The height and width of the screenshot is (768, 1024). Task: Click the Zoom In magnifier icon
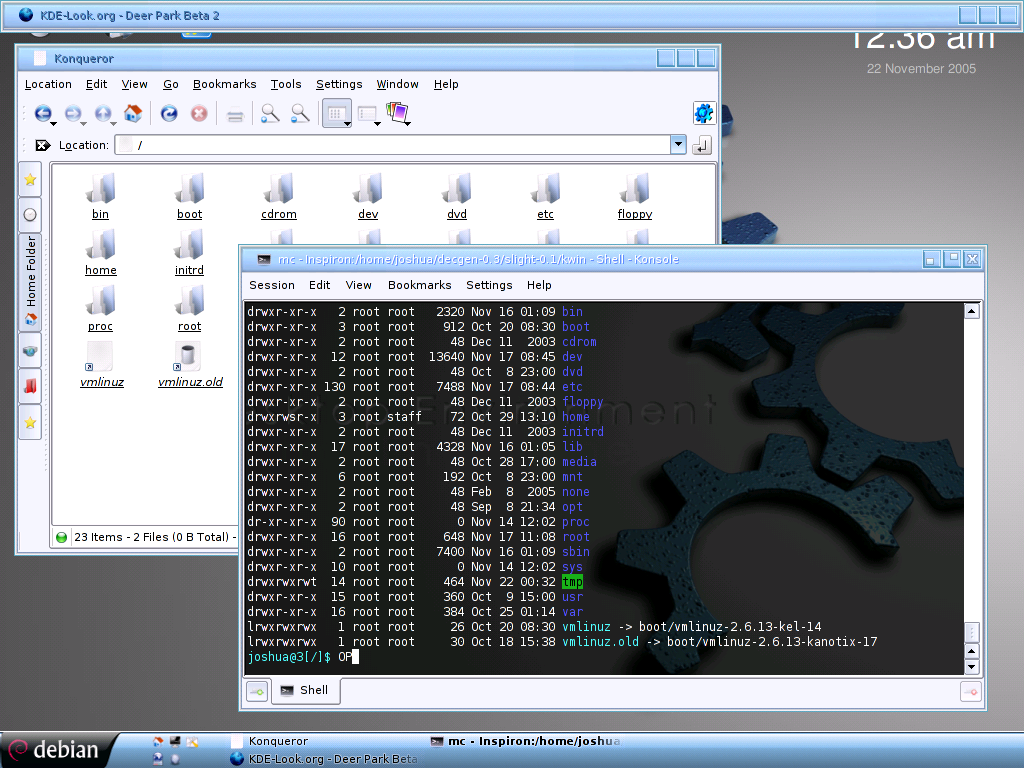coord(270,114)
